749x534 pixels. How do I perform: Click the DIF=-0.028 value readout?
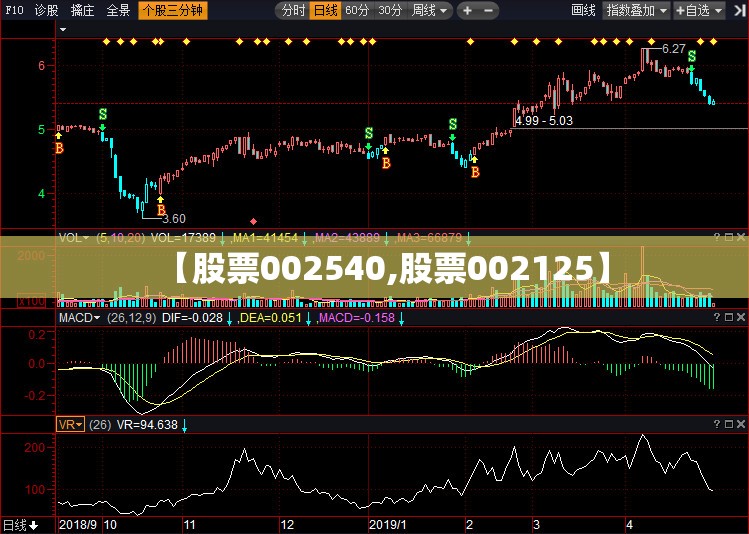[x=193, y=318]
